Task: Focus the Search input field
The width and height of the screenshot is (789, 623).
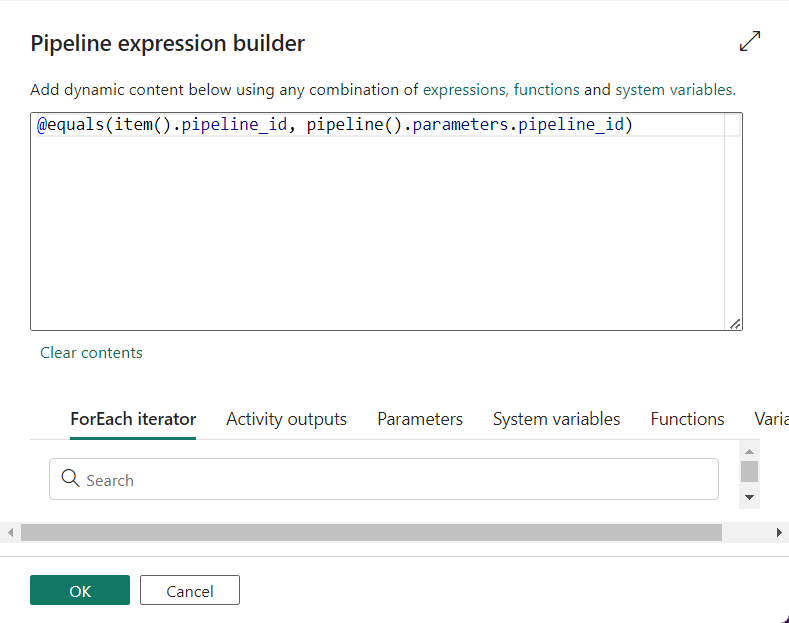Action: (x=395, y=480)
